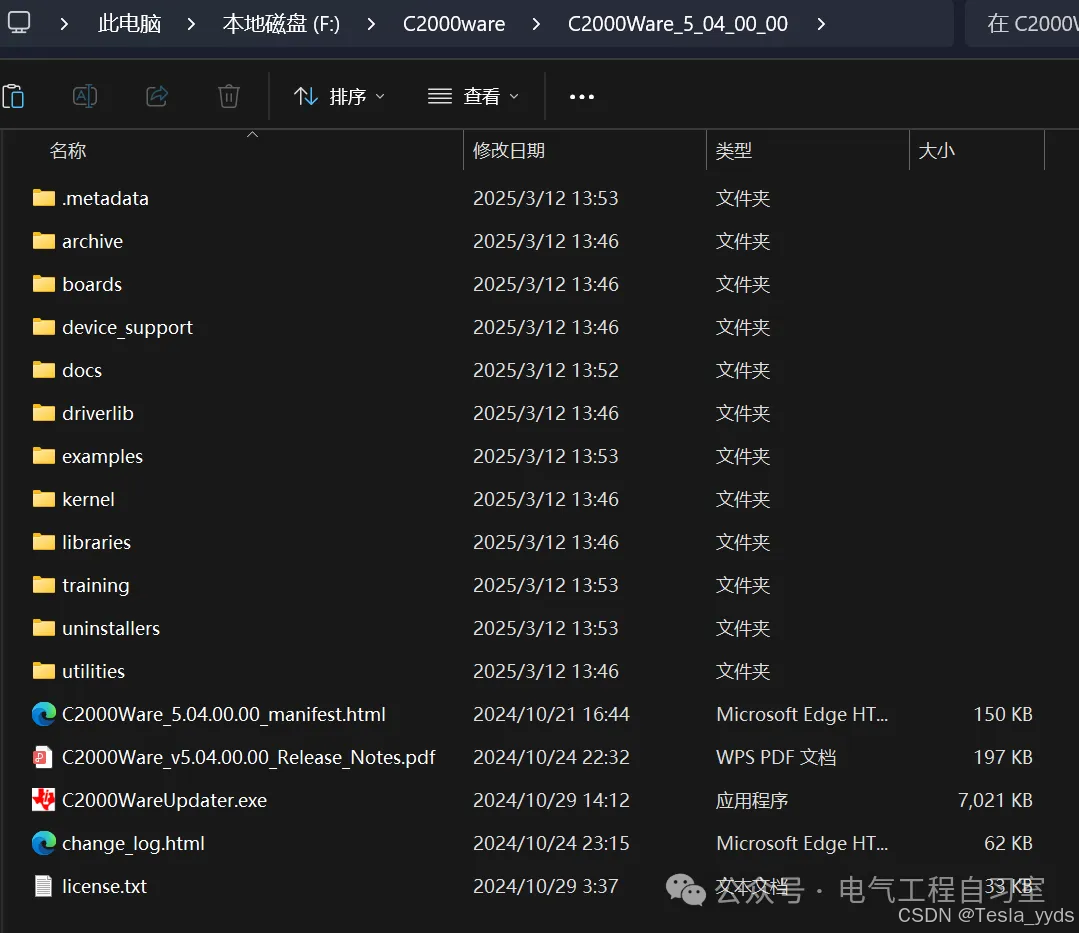Select the .metadata folder icon
Viewport: 1079px width, 933px height.
pyautogui.click(x=44, y=198)
